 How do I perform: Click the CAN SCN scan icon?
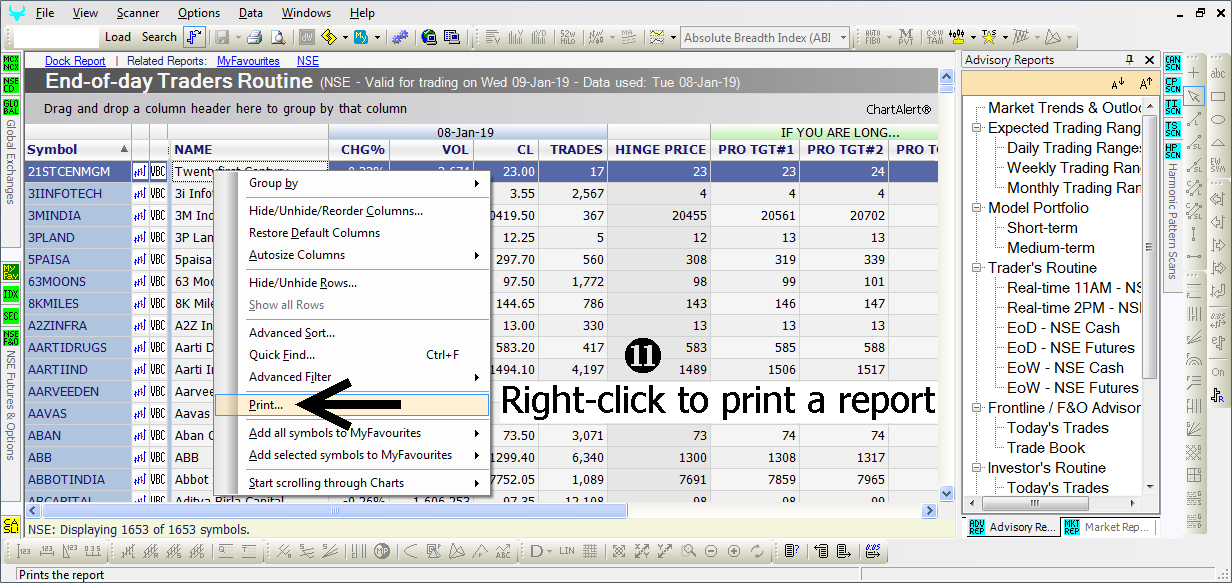coord(1173,64)
